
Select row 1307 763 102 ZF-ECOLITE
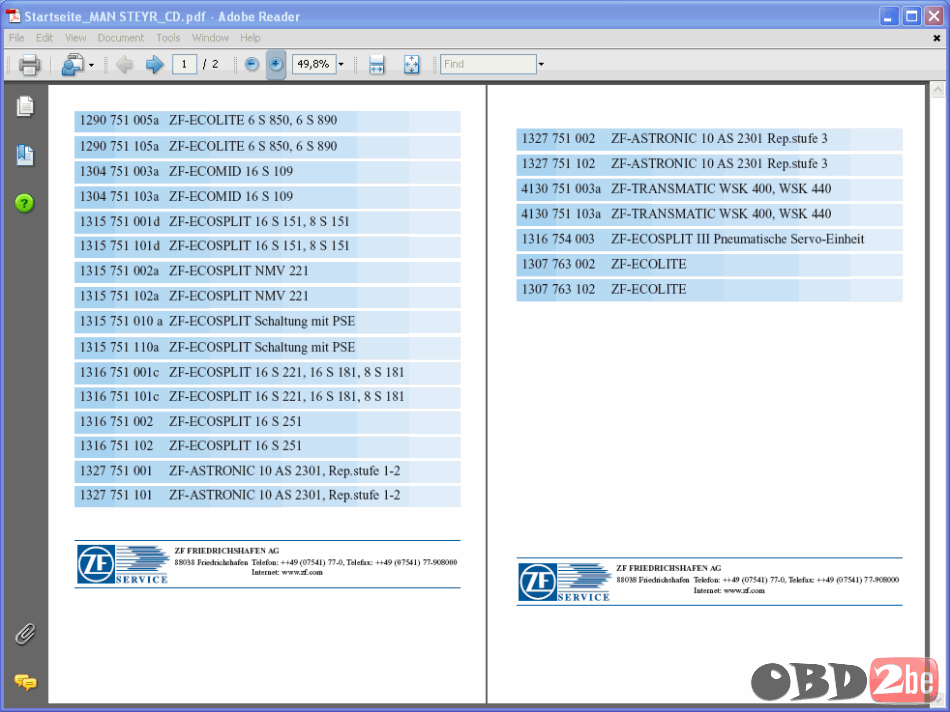709,290
